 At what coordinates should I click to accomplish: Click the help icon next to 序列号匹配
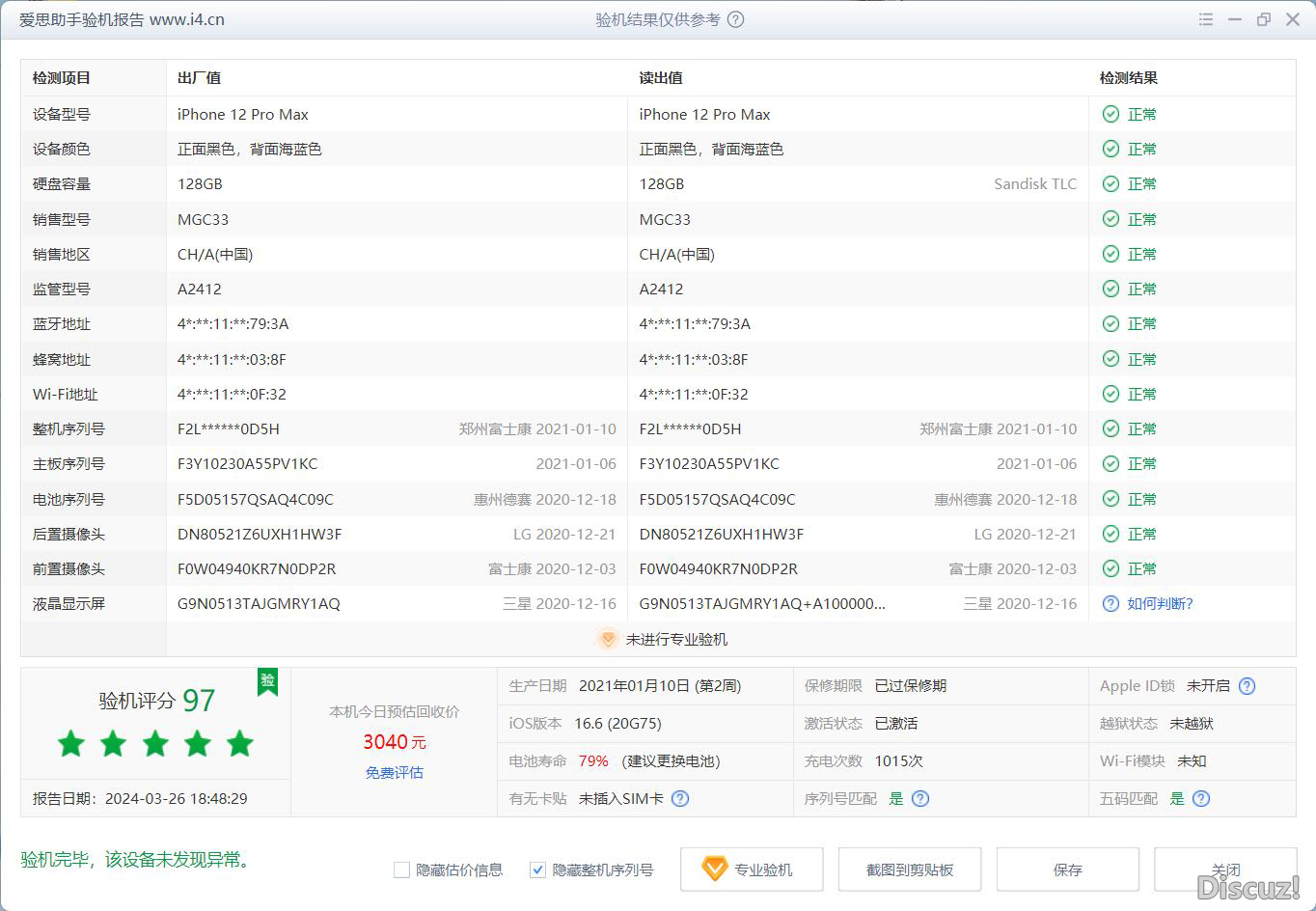point(920,798)
